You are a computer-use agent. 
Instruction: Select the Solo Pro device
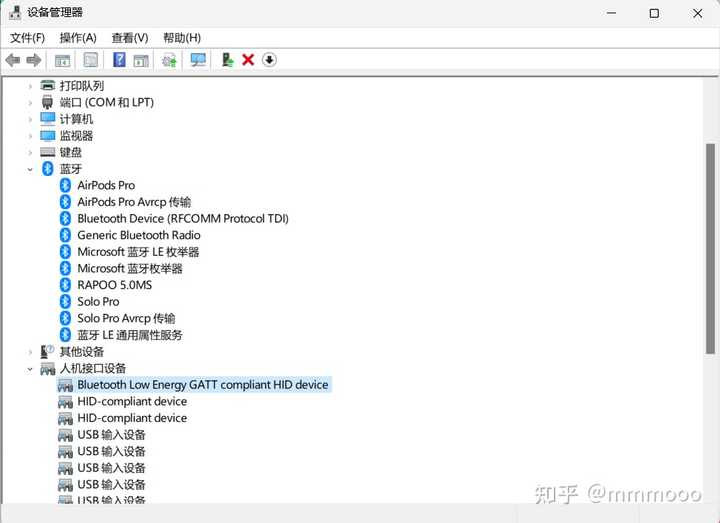tap(98, 302)
